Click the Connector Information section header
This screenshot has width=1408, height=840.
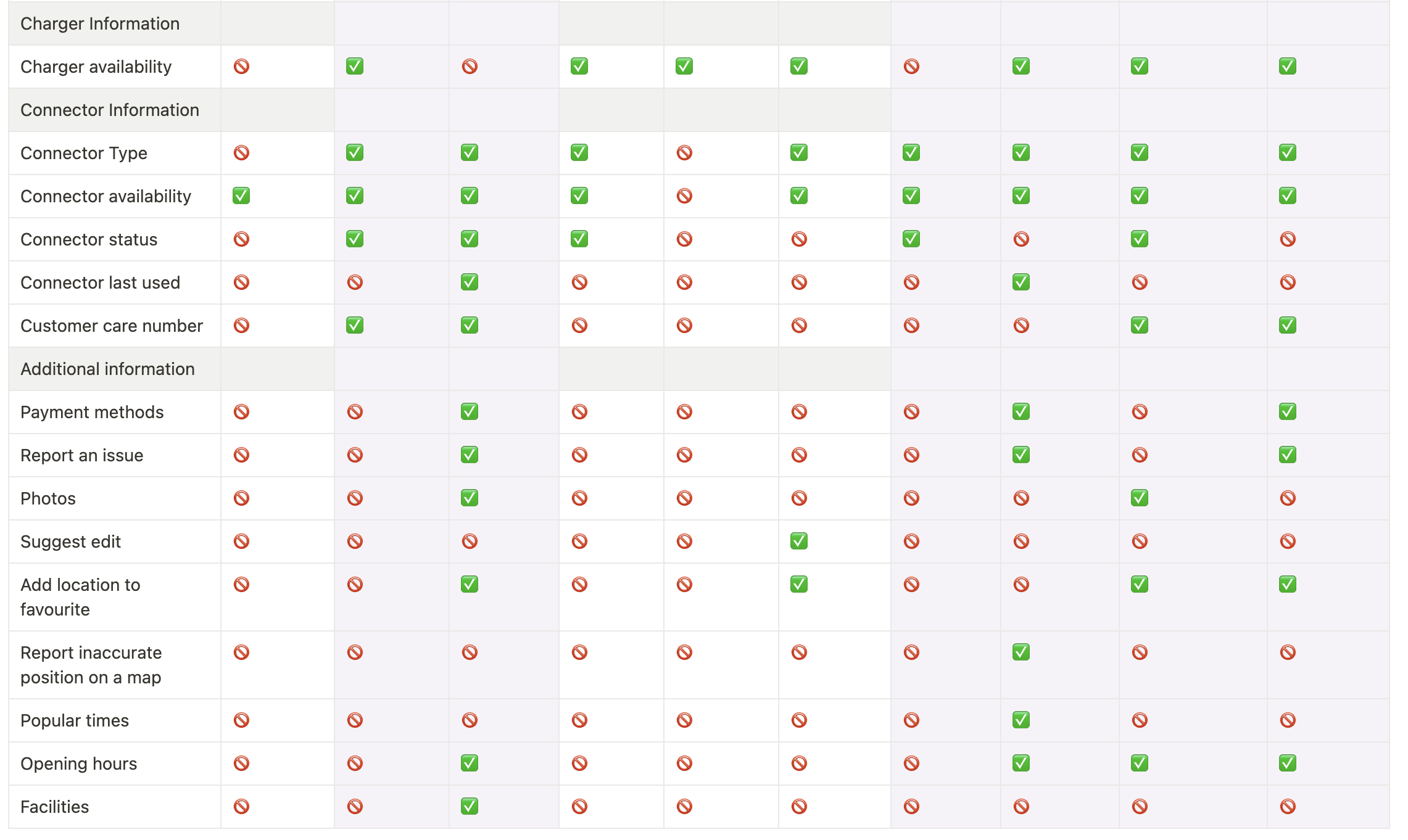coord(110,110)
